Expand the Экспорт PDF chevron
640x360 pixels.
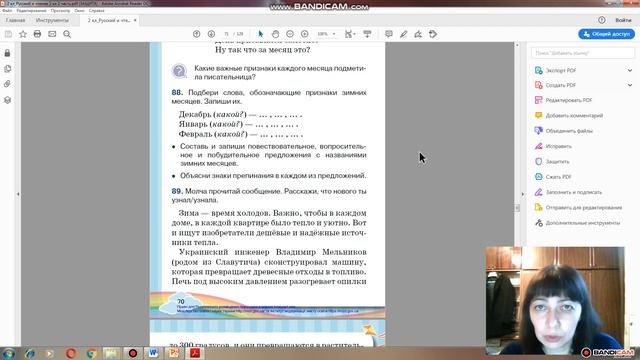[630, 70]
